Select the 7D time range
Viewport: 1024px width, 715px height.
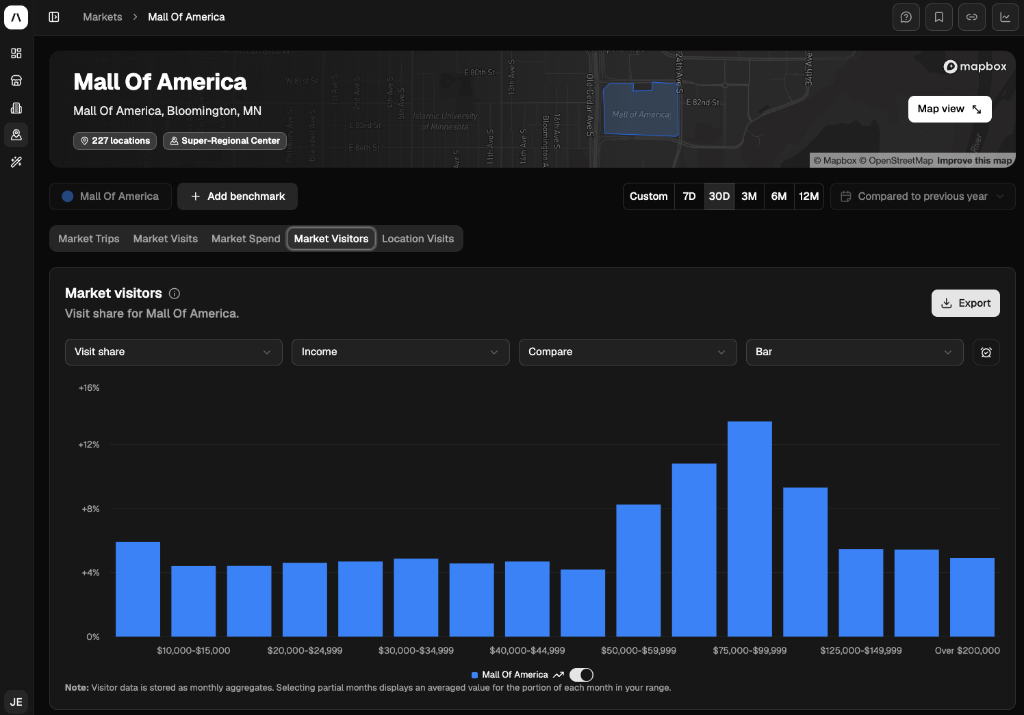tap(689, 197)
